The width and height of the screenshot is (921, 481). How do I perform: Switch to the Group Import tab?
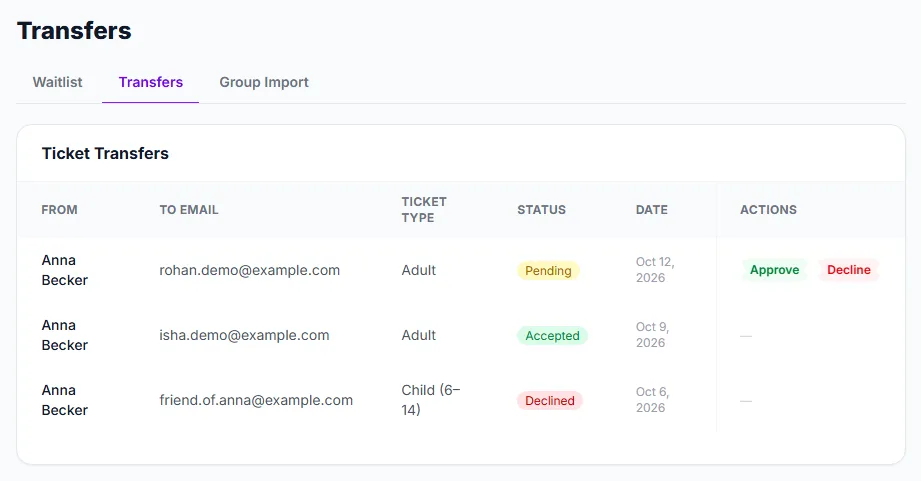click(x=264, y=82)
